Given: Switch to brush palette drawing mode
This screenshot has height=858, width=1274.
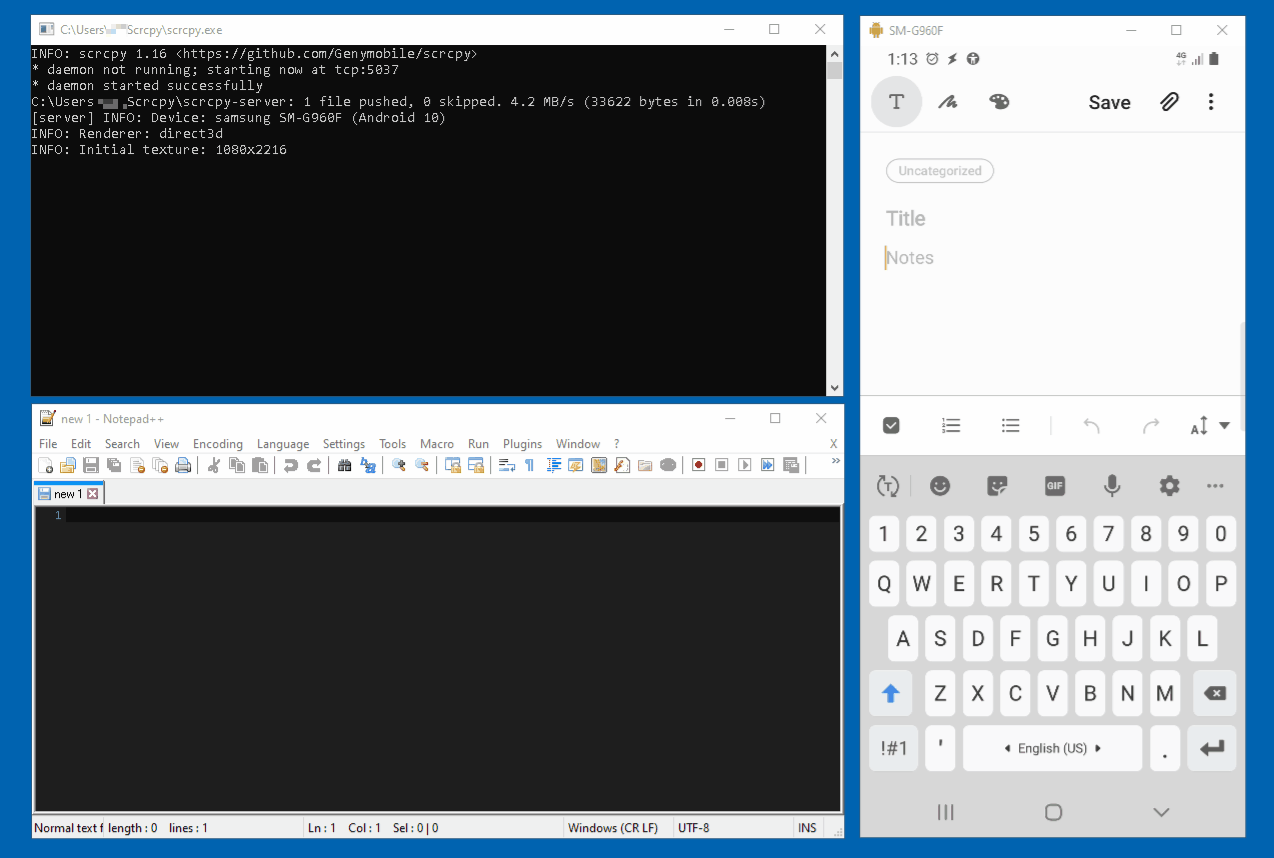Looking at the screenshot, I should tap(999, 102).
